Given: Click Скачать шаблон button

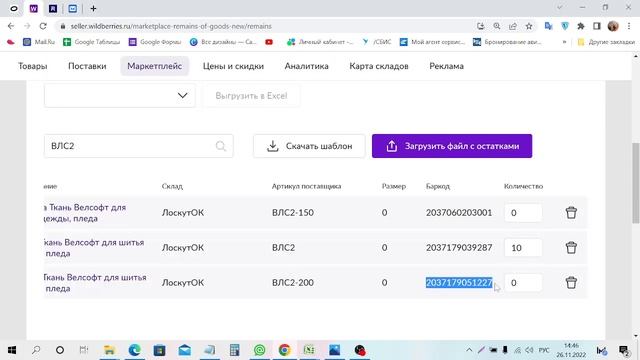Looking at the screenshot, I should point(309,146).
